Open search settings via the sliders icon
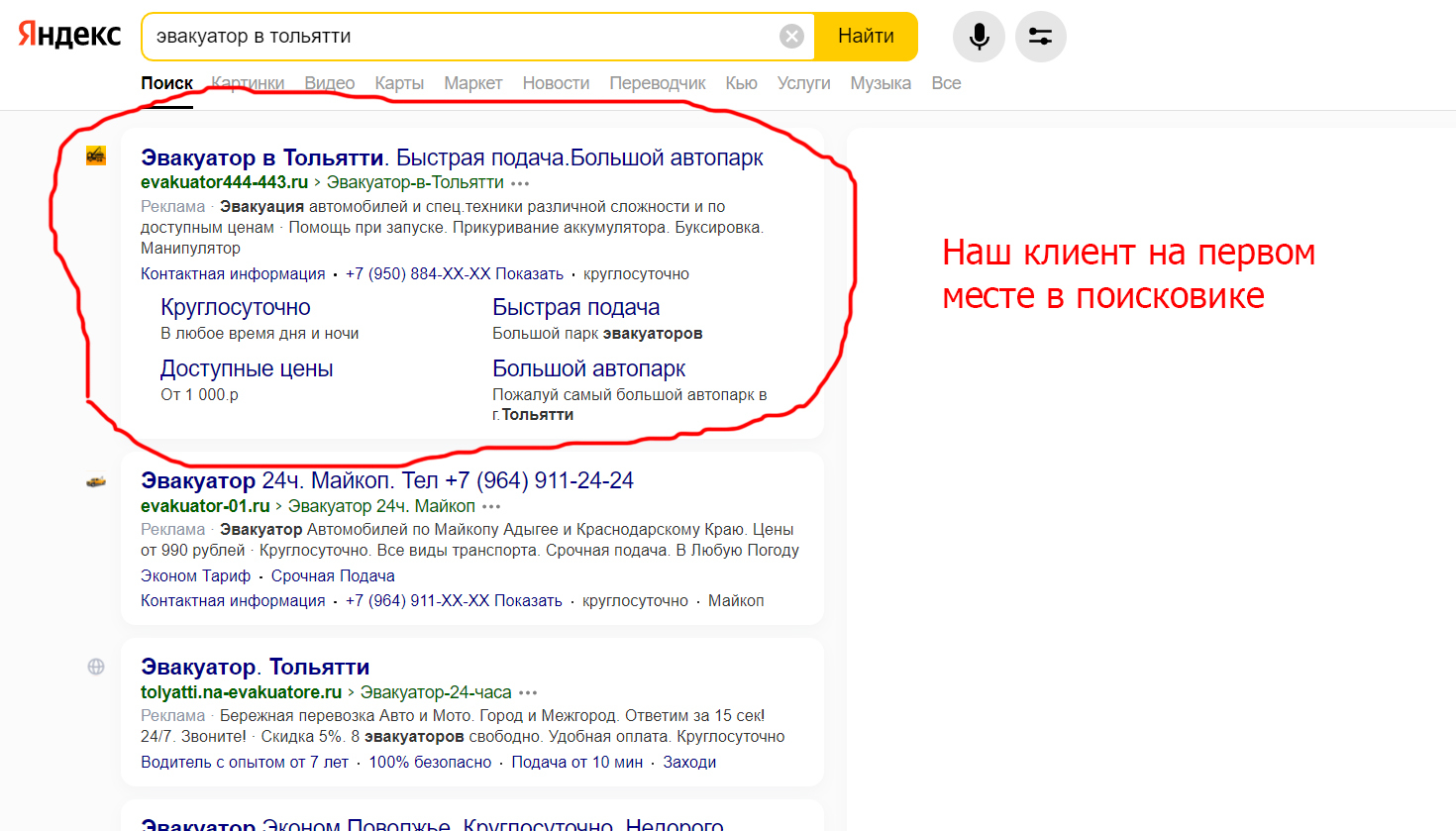 pyautogui.click(x=1040, y=37)
